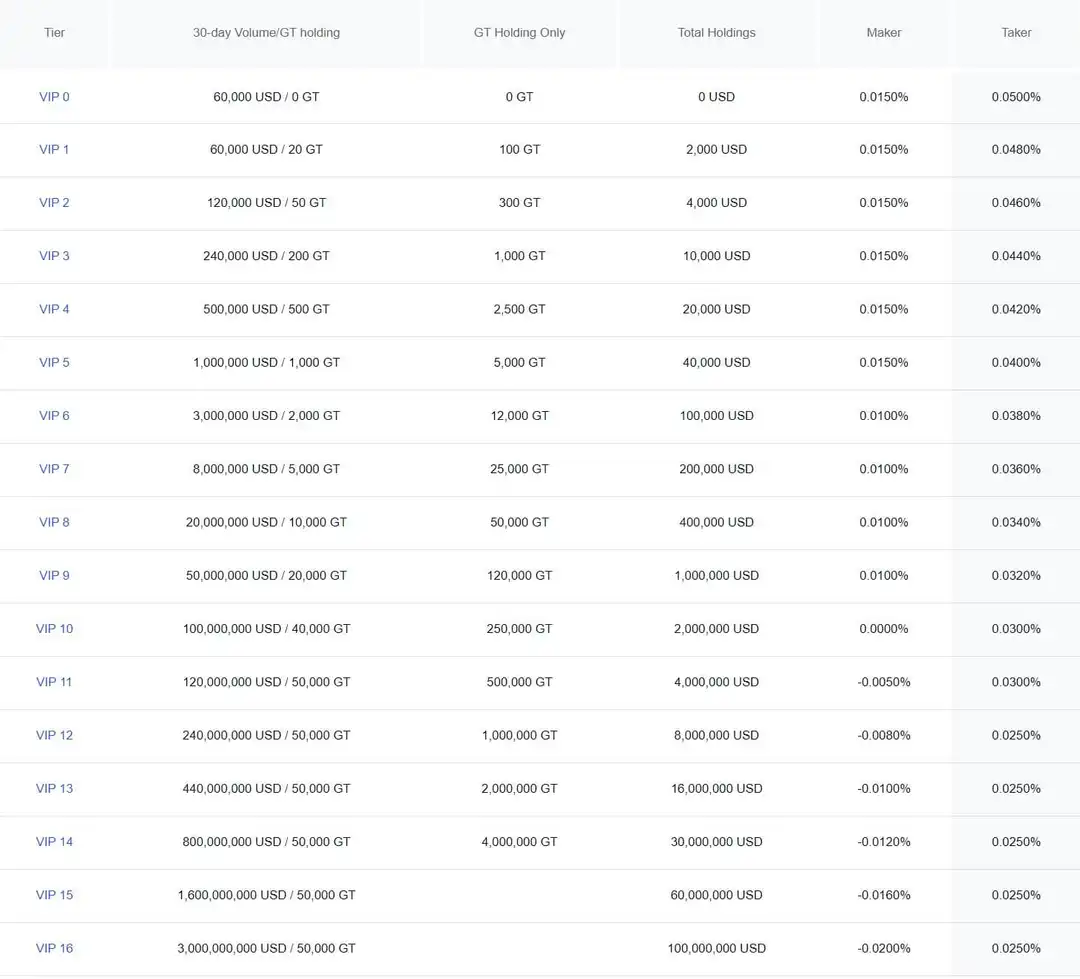This screenshot has width=1080, height=979.
Task: Click the VIP 5 tier label
Action: [54, 363]
